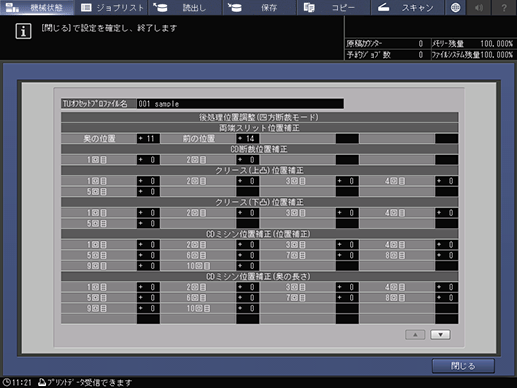Select CD断裁位置補正 1回目 value field

148,160
